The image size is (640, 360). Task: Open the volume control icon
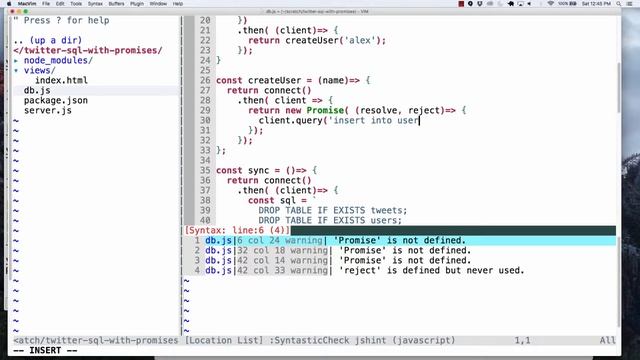pyautogui.click(x=529, y=4)
